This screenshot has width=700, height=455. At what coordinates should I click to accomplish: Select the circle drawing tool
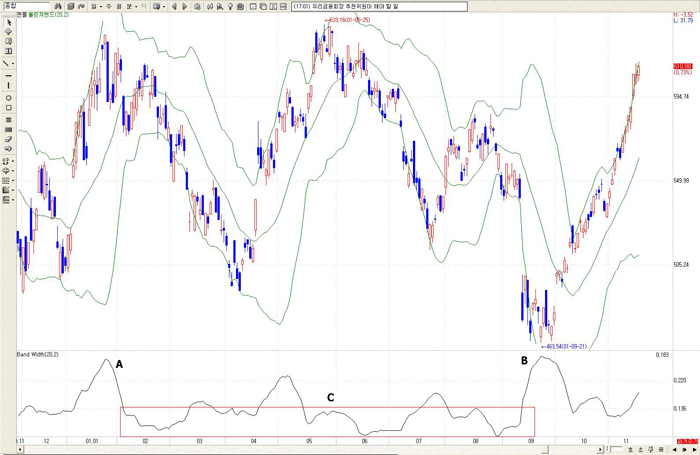8,98
